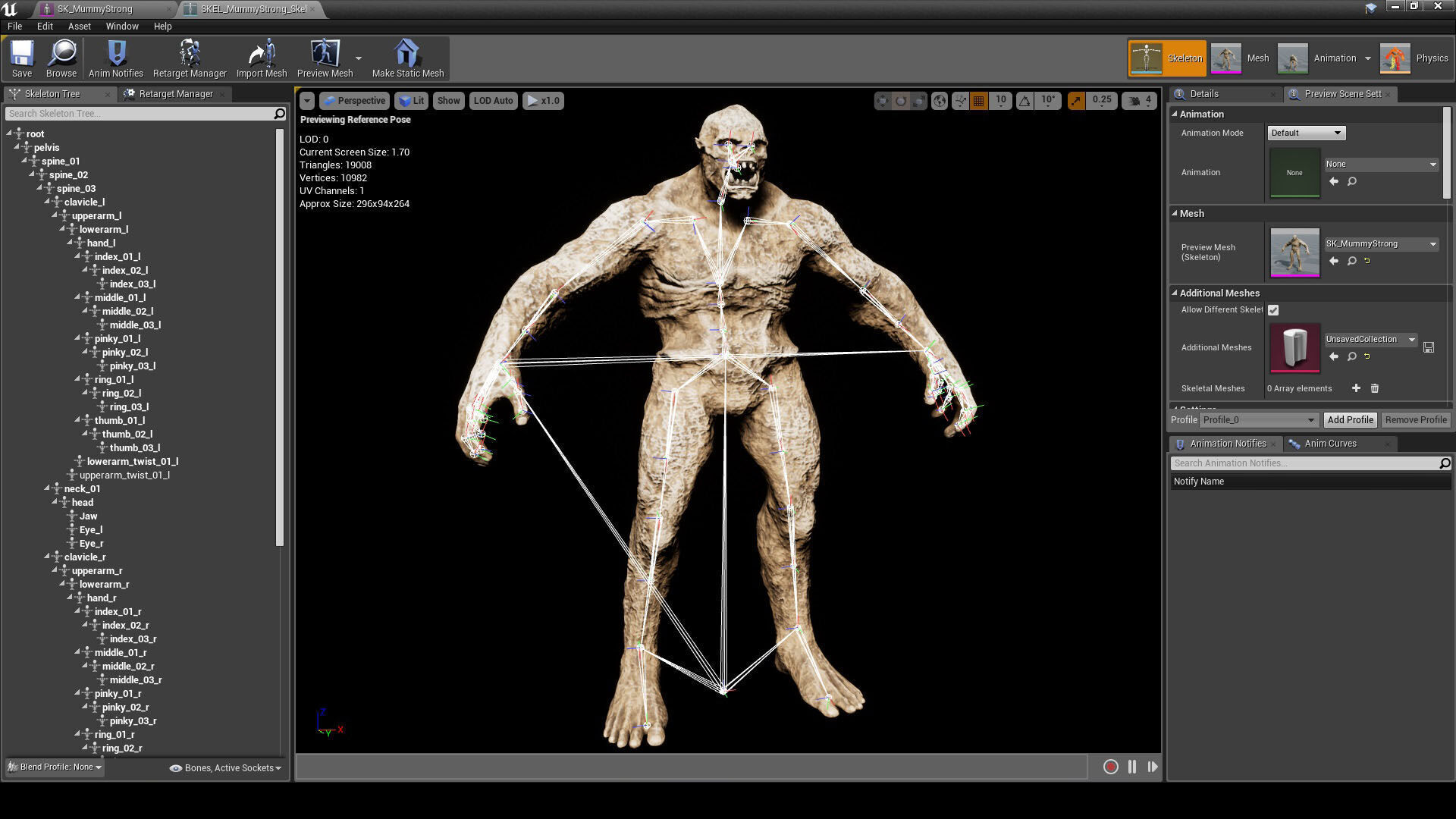The height and width of the screenshot is (819, 1456).
Task: Click the surface snapping icon
Action: 960,101
